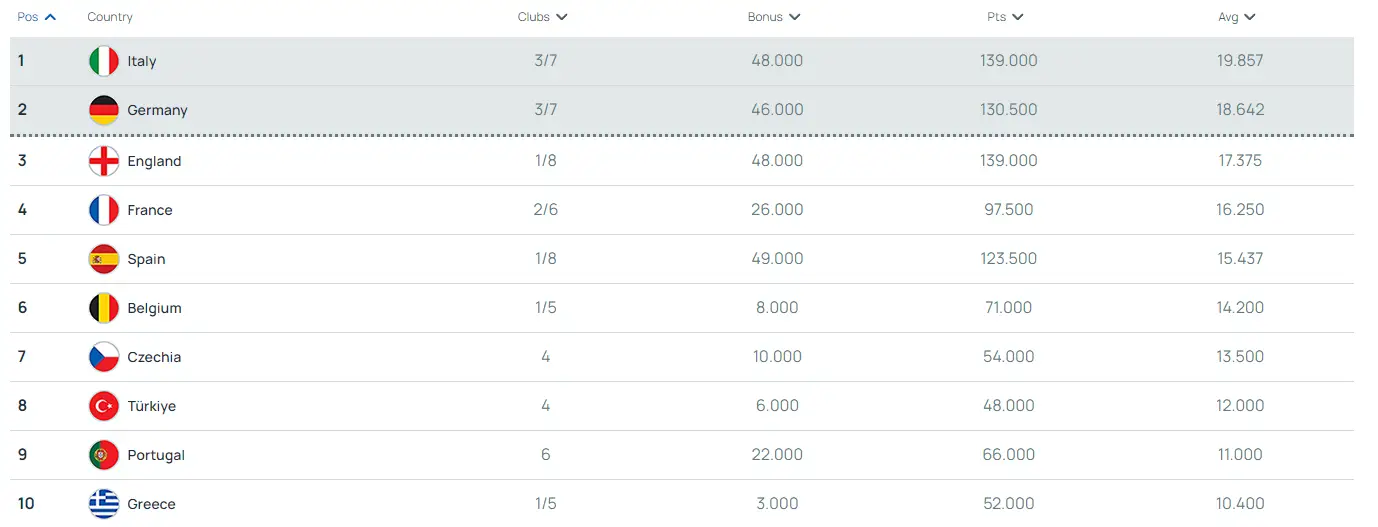Image resolution: width=1378 pixels, height=527 pixels.
Task: Click the Belgium flag icon
Action: (104, 308)
